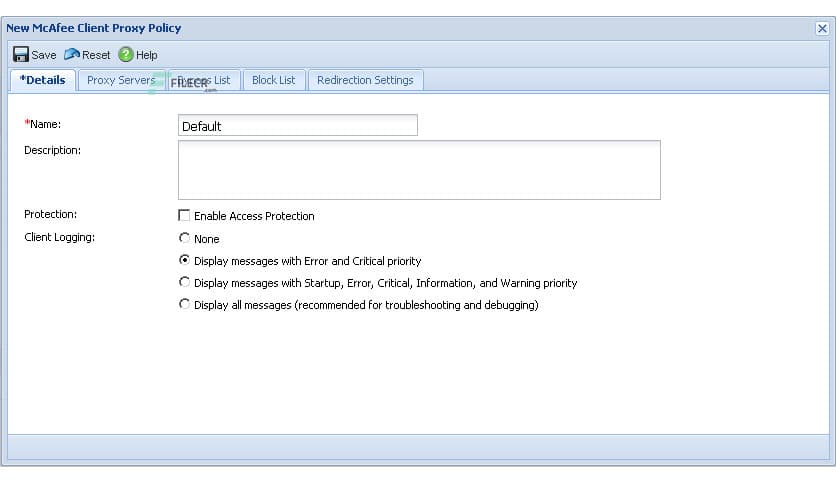Open the Proxy Servers tab
The image size is (836, 484).
pos(120,80)
